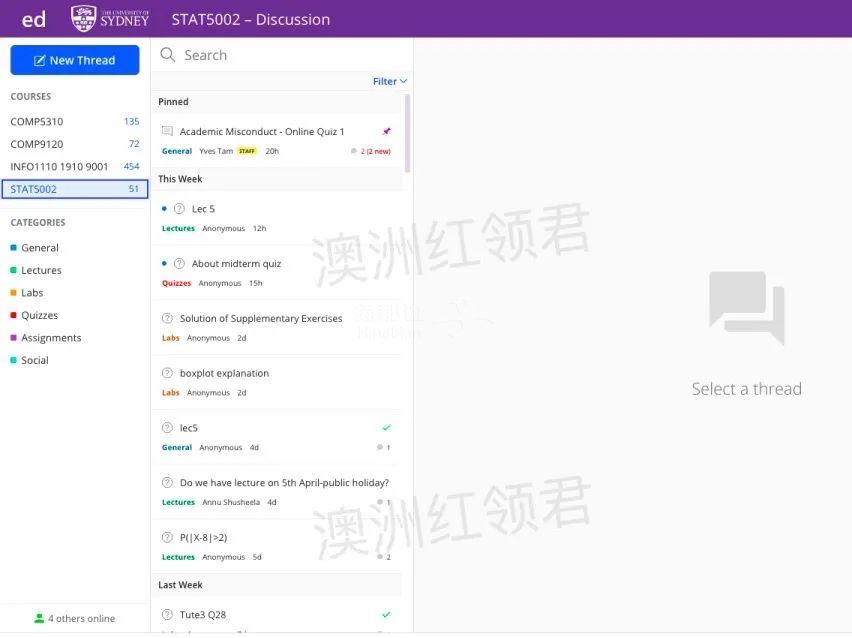The width and height of the screenshot is (852, 638).
Task: Click the post icon next to Academic Misconduct
Action: tap(167, 132)
